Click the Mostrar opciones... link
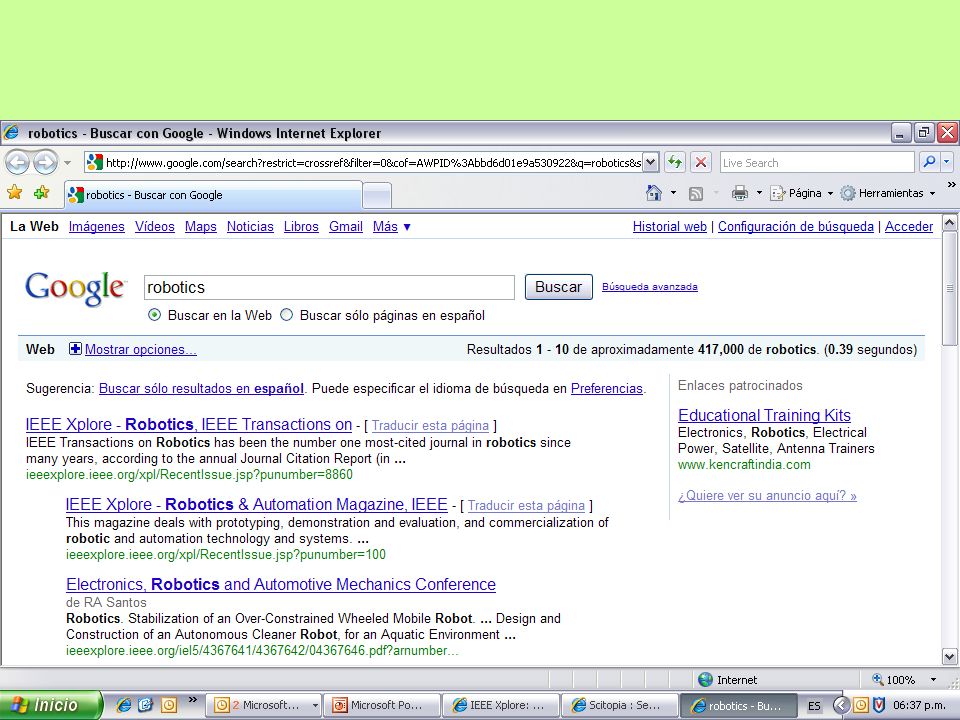 tap(141, 350)
